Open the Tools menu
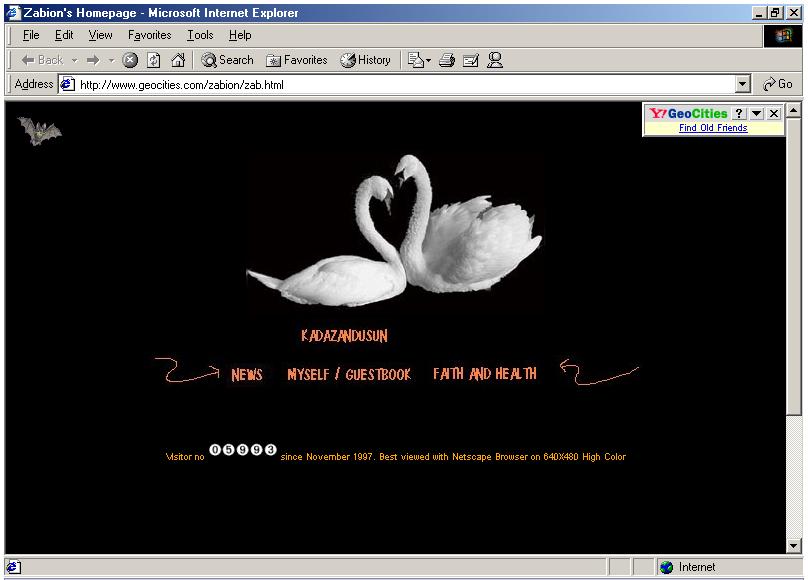The width and height of the screenshot is (808, 580). pos(200,35)
